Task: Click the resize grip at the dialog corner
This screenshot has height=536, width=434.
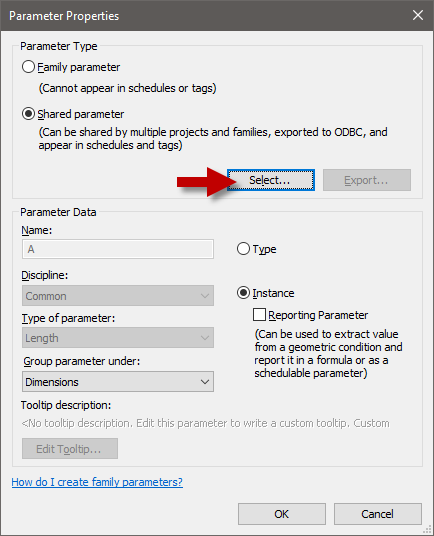Action: pyautogui.click(x=428, y=530)
